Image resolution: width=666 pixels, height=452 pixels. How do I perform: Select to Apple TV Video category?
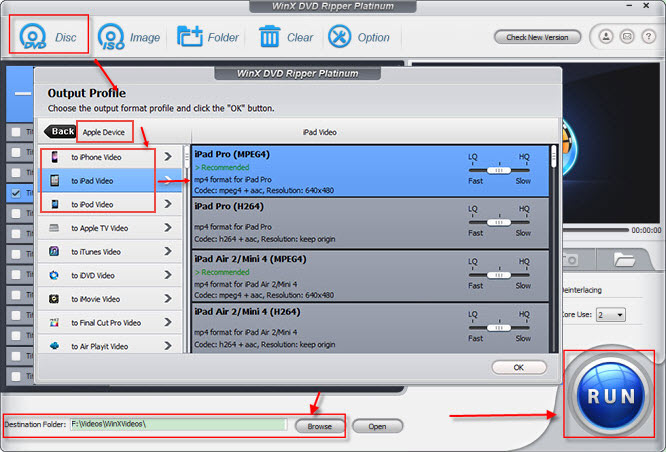click(x=110, y=228)
